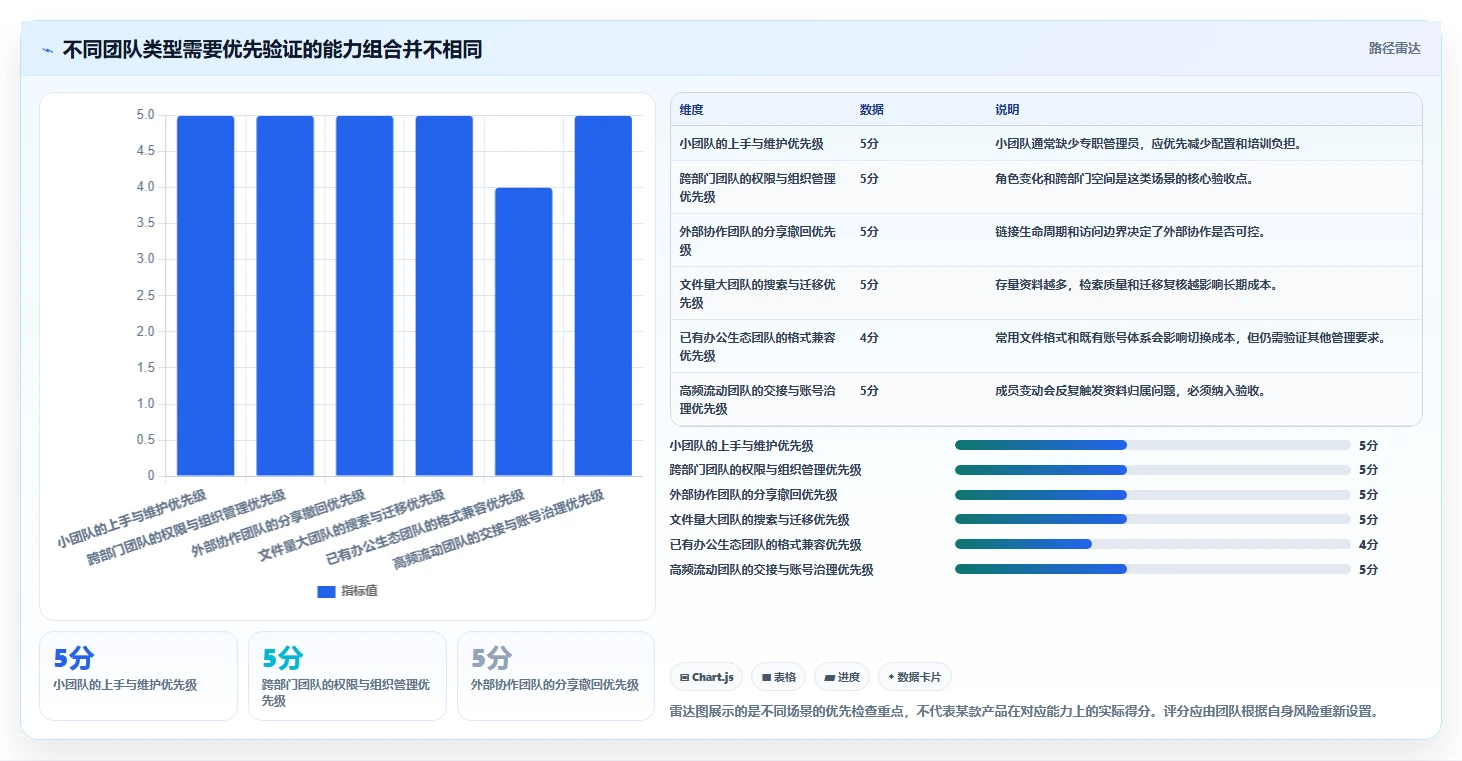This screenshot has height=761, width=1462.
Task: Click description 角色变化和跨部门空间是这类场景的核心验收点
Action: (x=1124, y=179)
